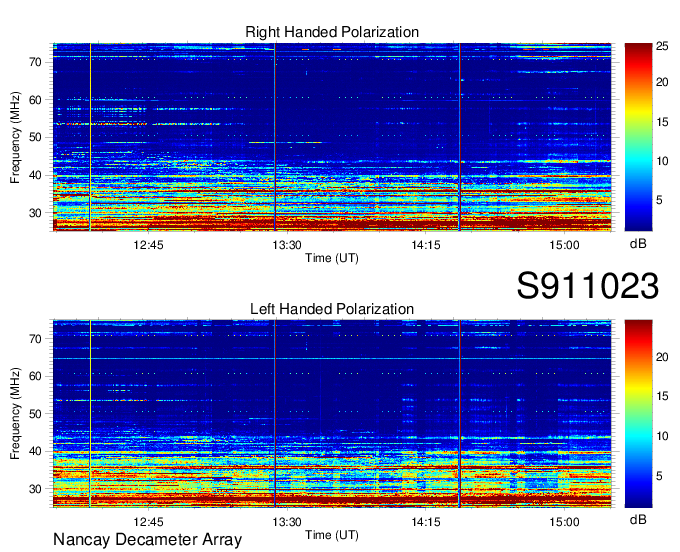680x552 pixels.
Task: Click the yellow vertical marker line in top spectrogram
Action: 90,137
